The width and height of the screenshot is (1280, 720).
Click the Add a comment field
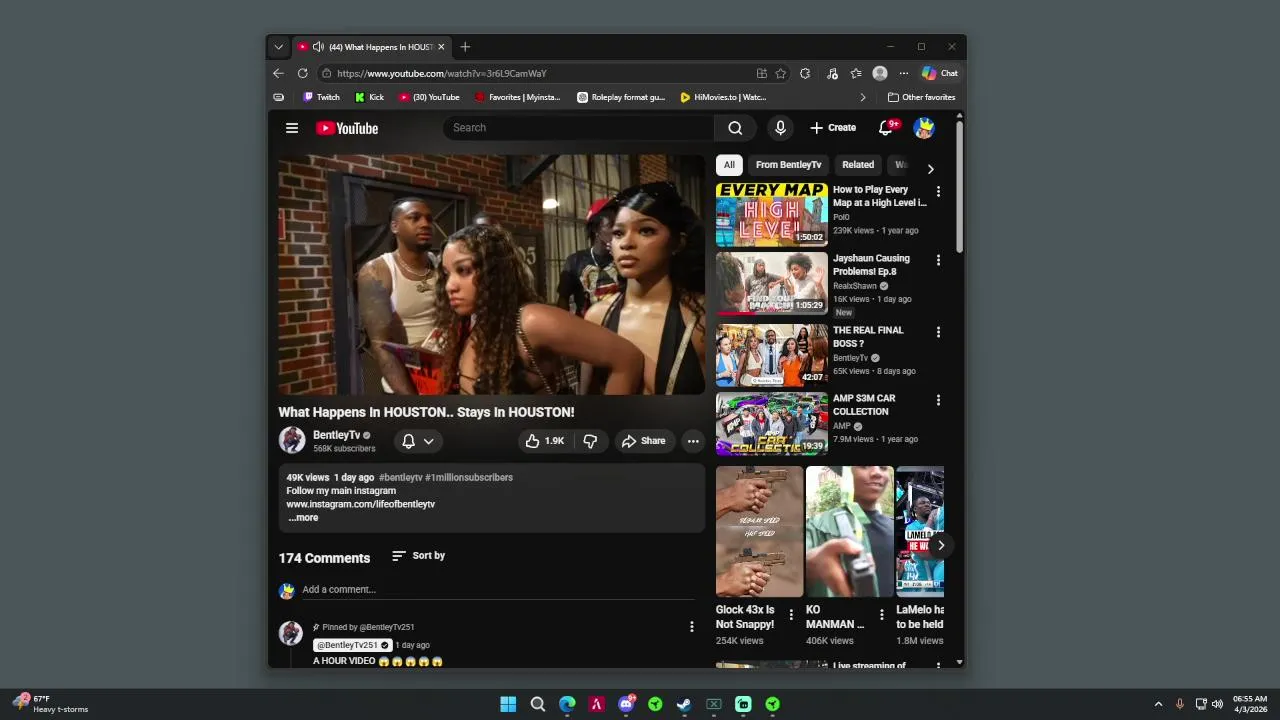pos(498,590)
